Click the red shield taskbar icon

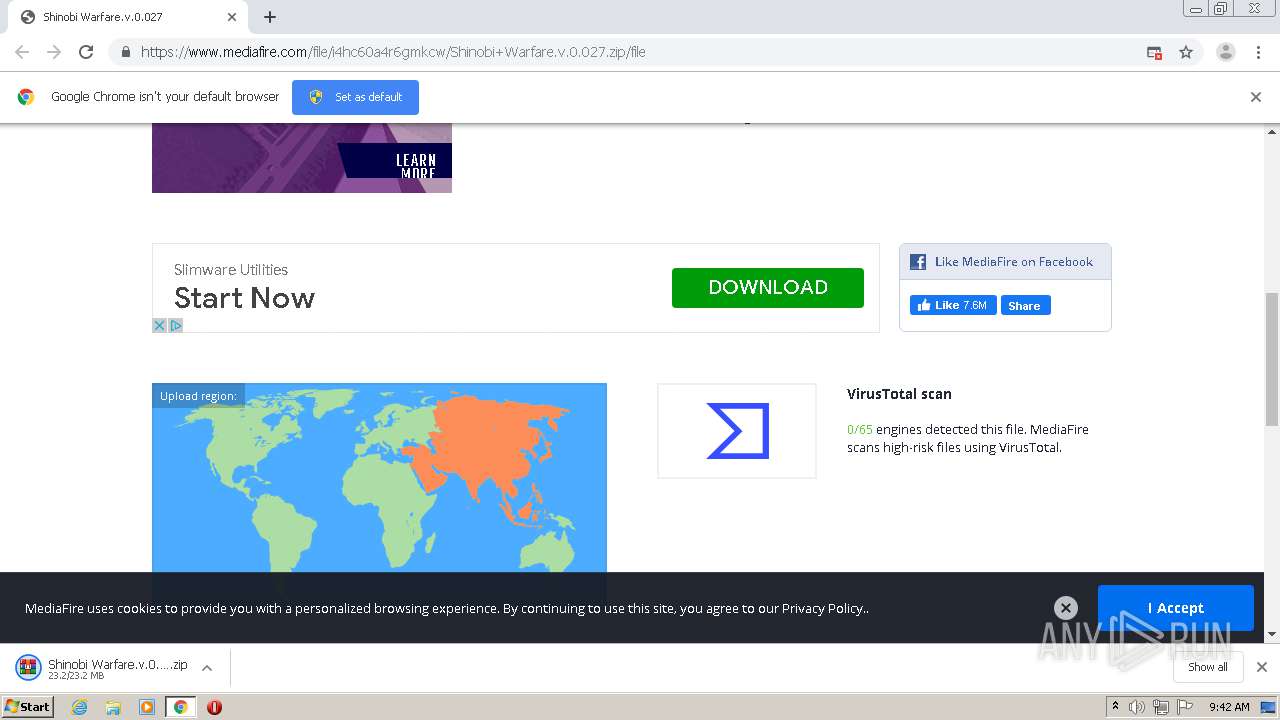[214, 707]
